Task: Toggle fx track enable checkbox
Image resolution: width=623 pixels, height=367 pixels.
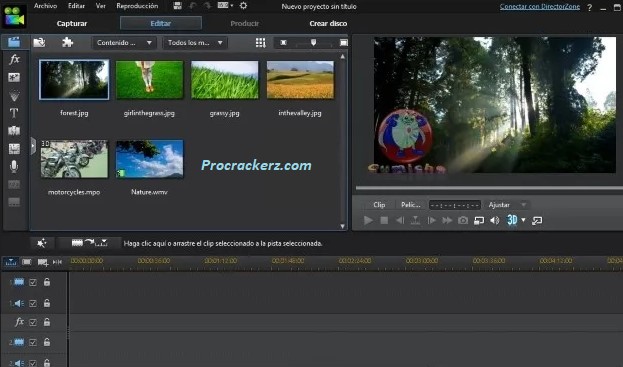Action: coord(33,322)
